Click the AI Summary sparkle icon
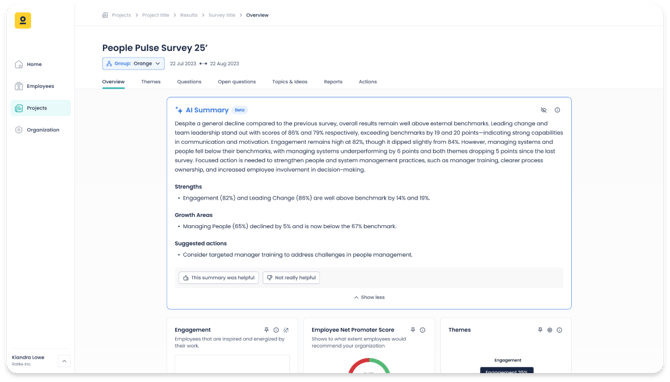Image resolution: width=670 pixels, height=382 pixels. pyautogui.click(x=179, y=110)
